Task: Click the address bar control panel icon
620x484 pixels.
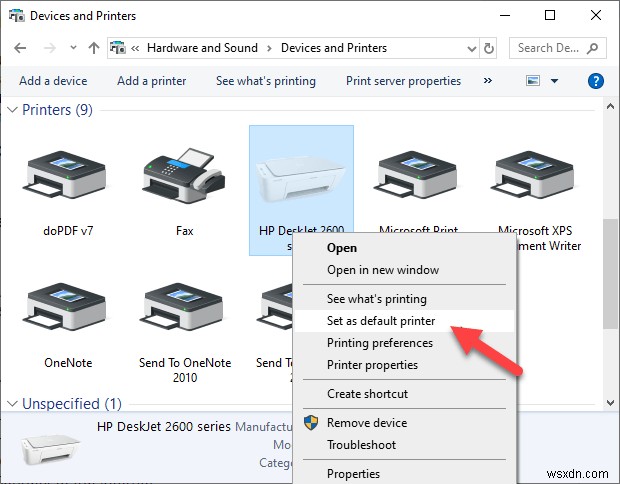Action: 118,48
